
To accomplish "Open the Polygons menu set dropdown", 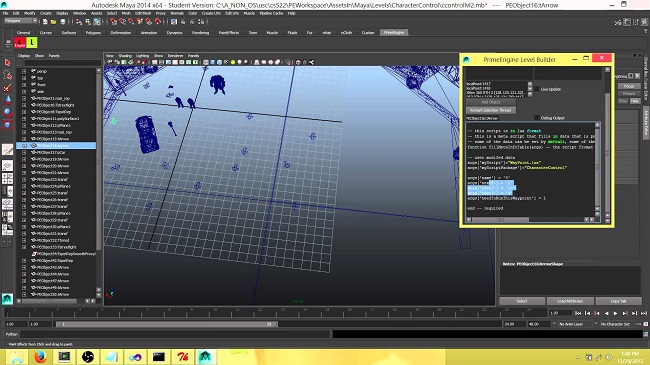I will (x=21, y=21).
